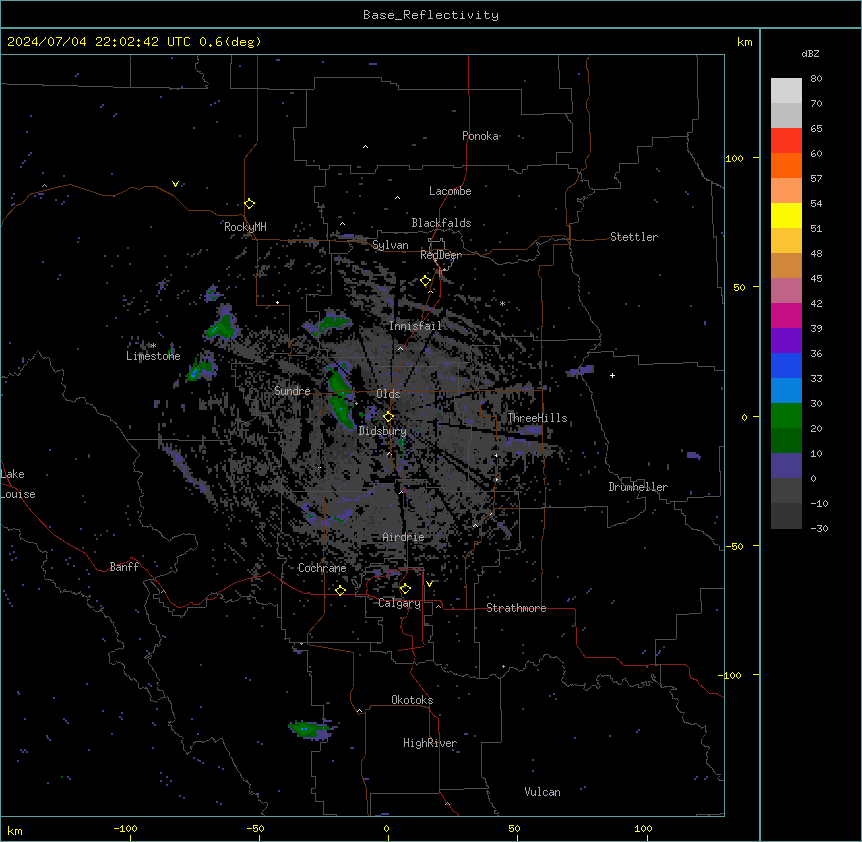Select the yellow diamond marker above Didsbury
The width and height of the screenshot is (862, 842).
(388, 416)
